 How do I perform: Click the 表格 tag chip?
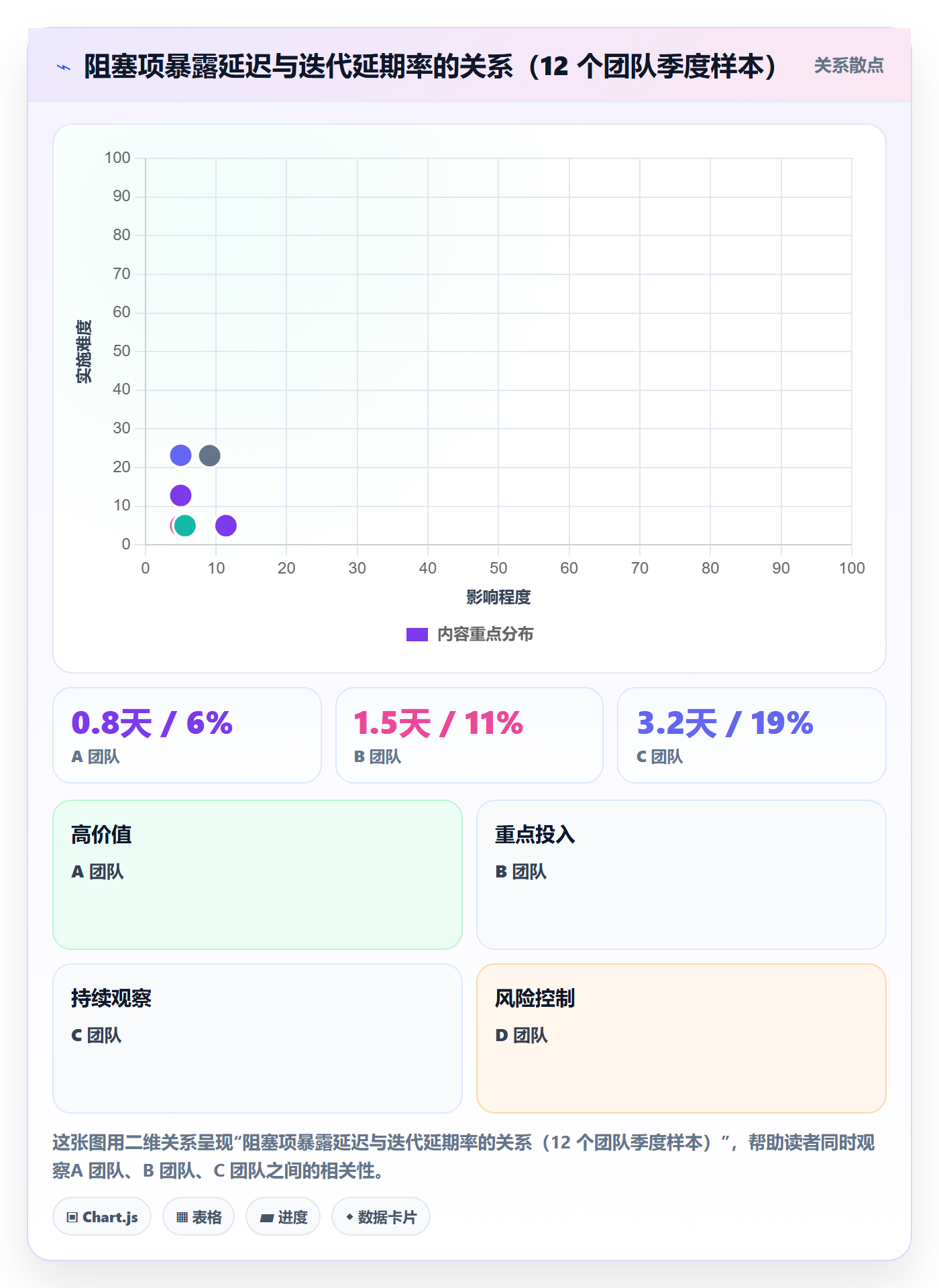click(x=199, y=1217)
